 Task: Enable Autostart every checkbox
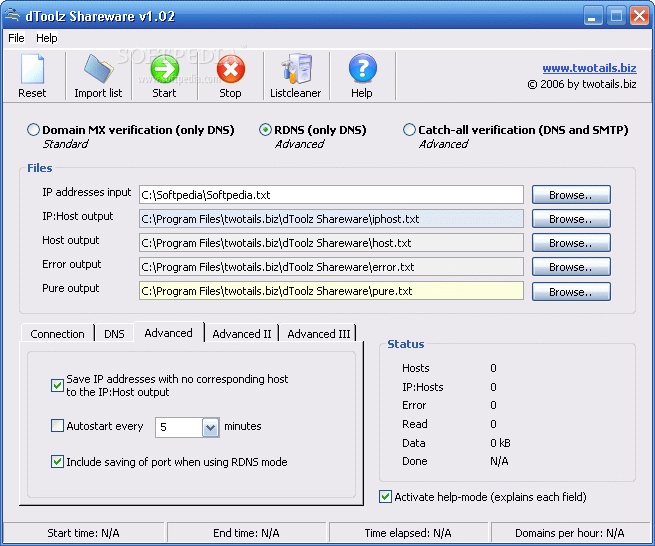coord(57,426)
